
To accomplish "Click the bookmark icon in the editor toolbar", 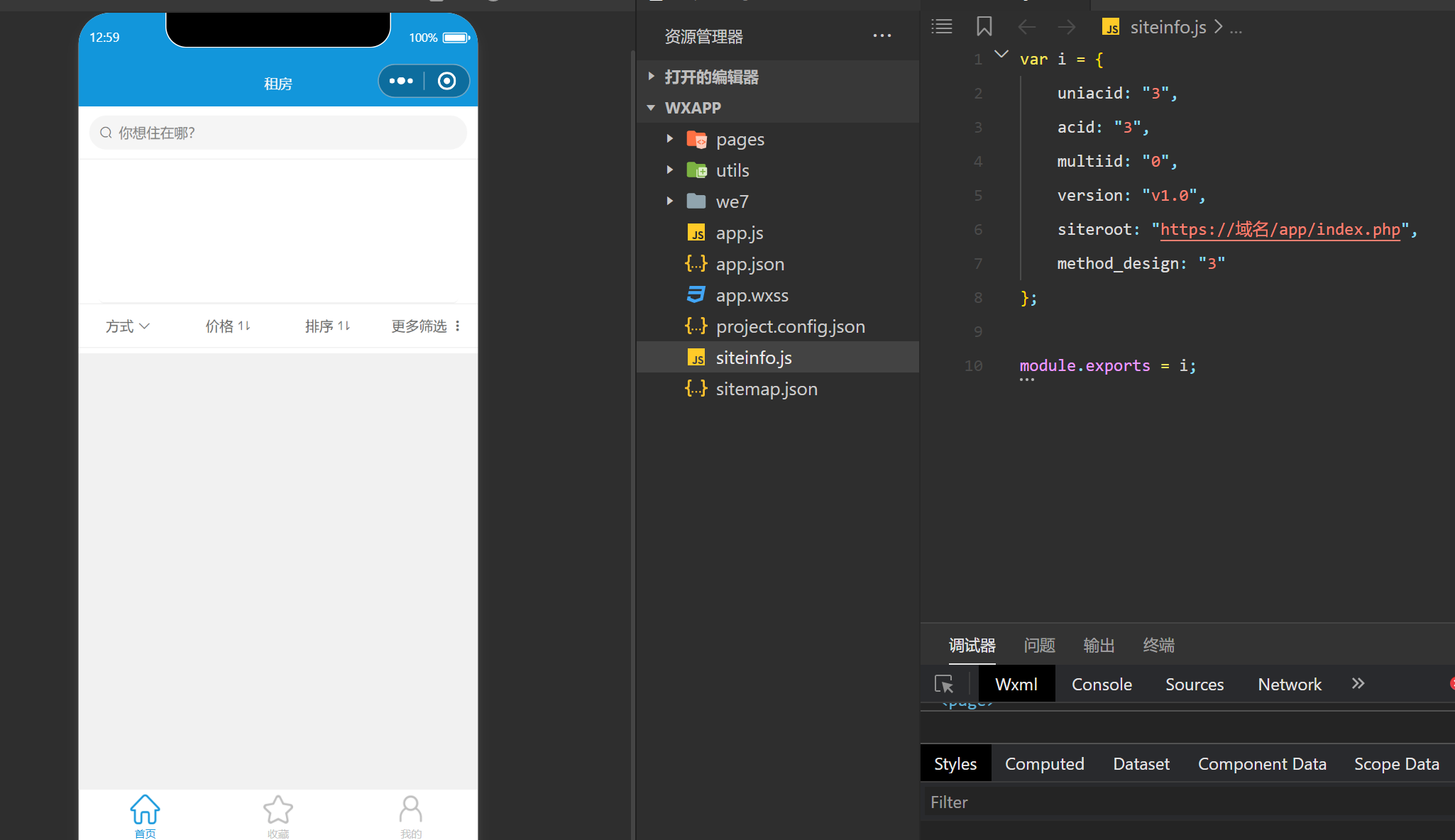I will click(984, 26).
